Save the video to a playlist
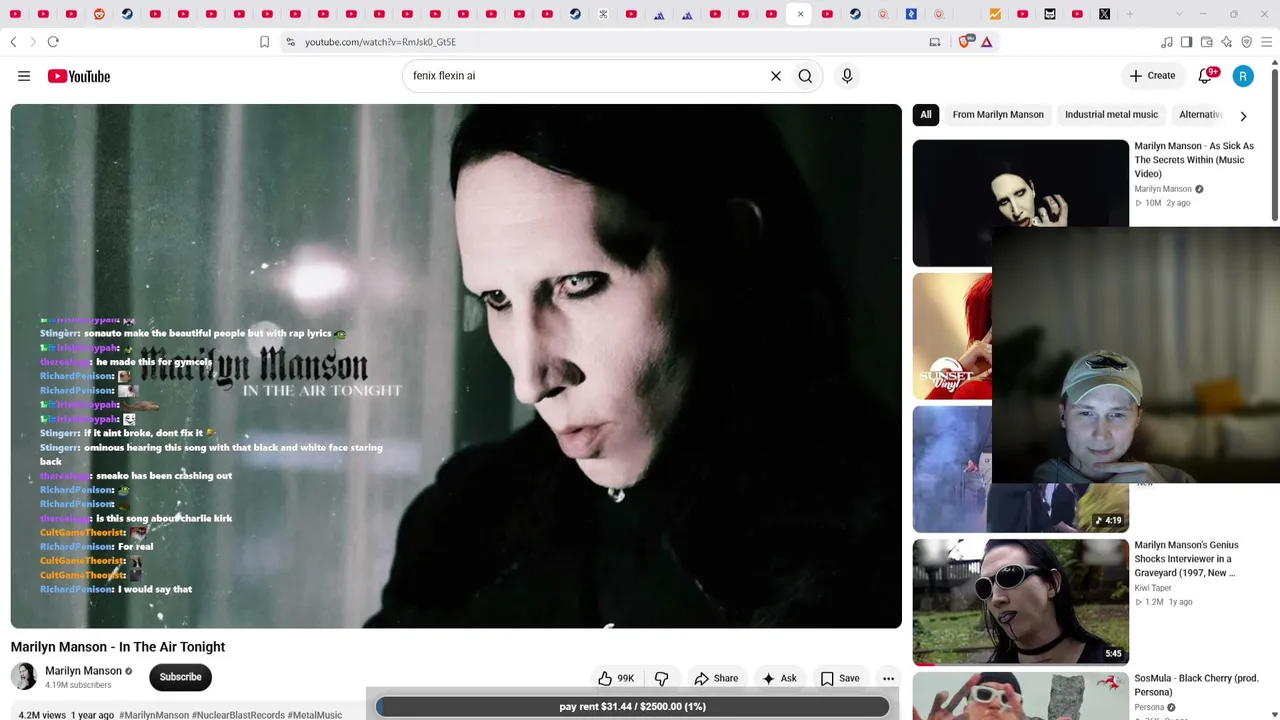This screenshot has height=720, width=1280. 840,678
